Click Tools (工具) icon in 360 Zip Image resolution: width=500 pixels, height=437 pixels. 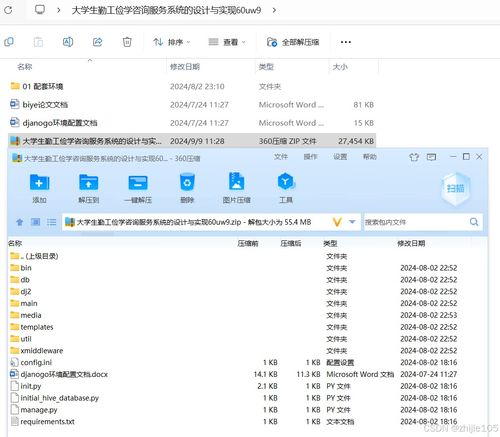pos(286,188)
